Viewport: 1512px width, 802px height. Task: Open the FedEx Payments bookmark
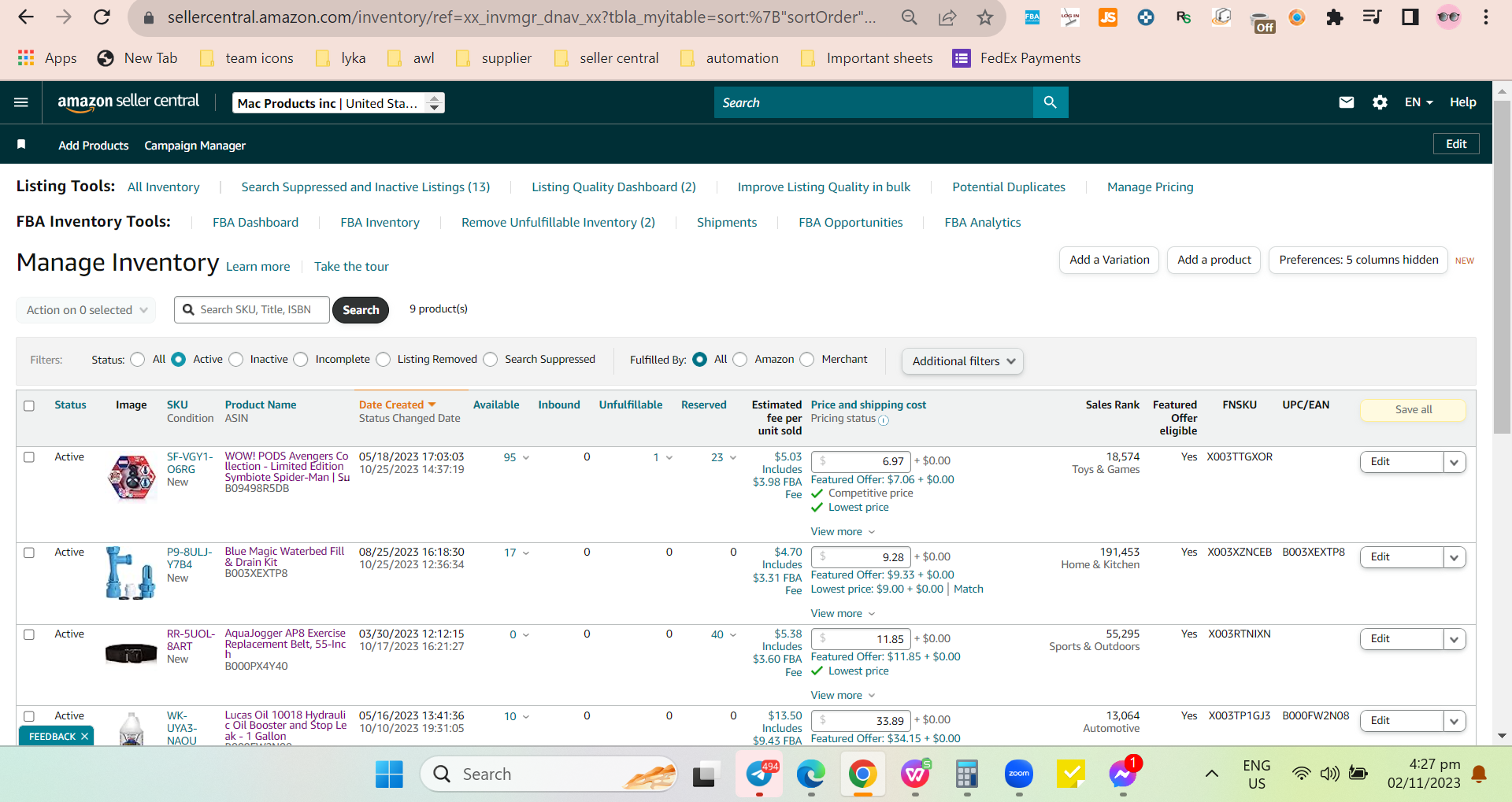pyautogui.click(x=1017, y=58)
